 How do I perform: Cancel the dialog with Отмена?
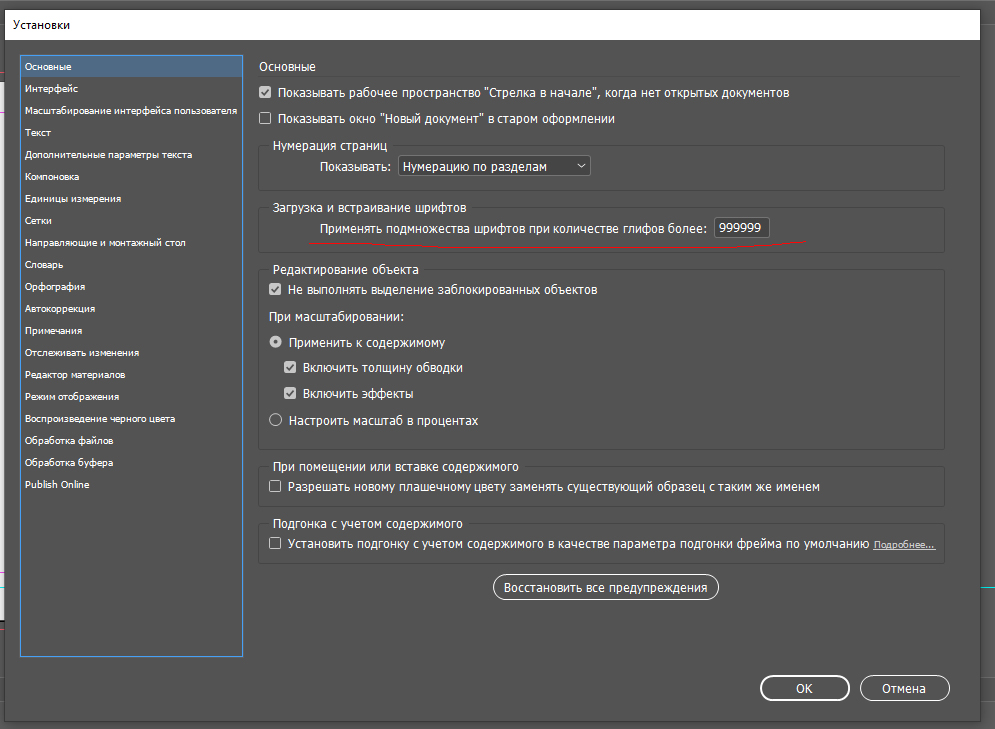click(x=904, y=688)
